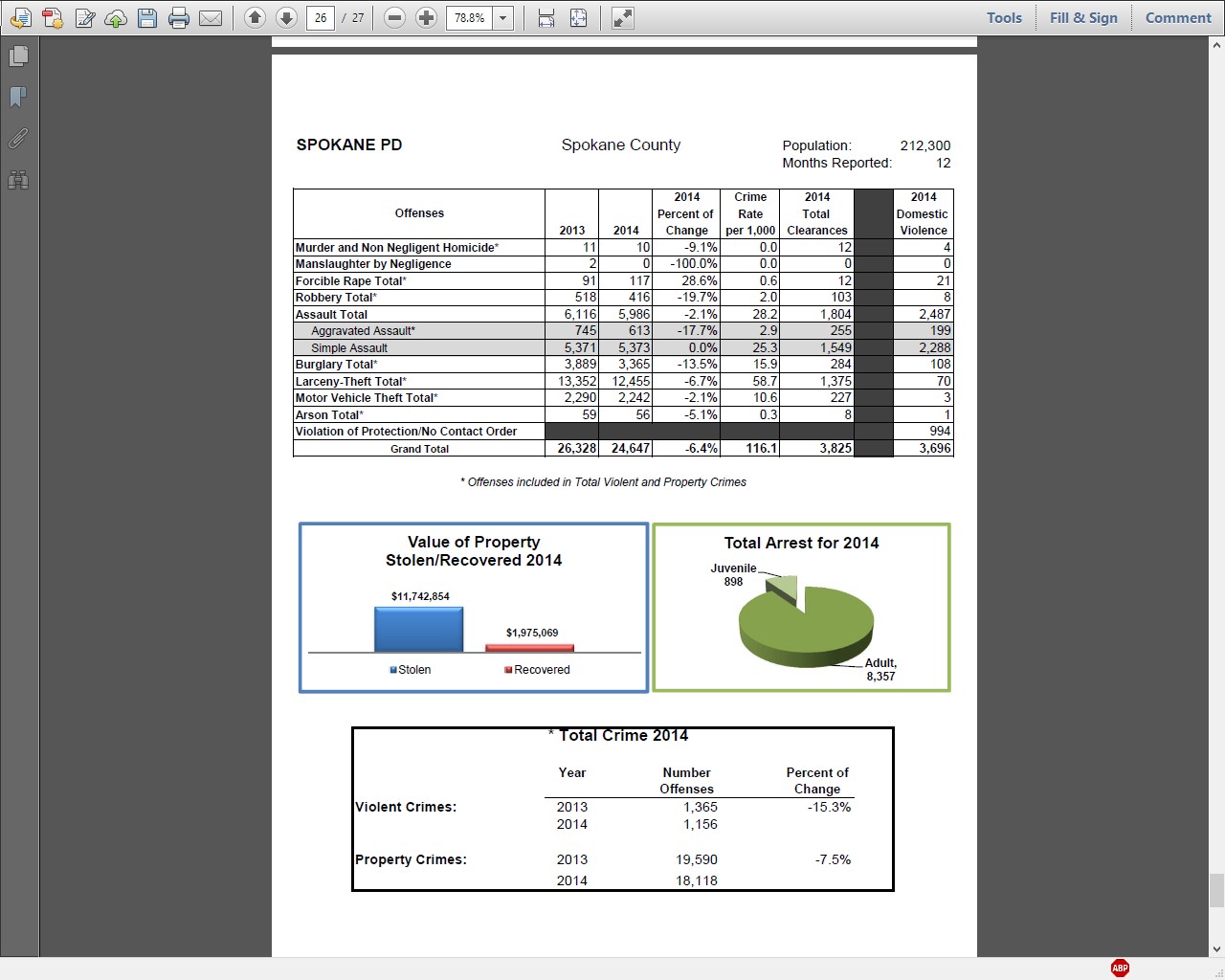The height and width of the screenshot is (980, 1225).
Task: Open Page Thumbnails panel in sidebar
Action: click(18, 56)
